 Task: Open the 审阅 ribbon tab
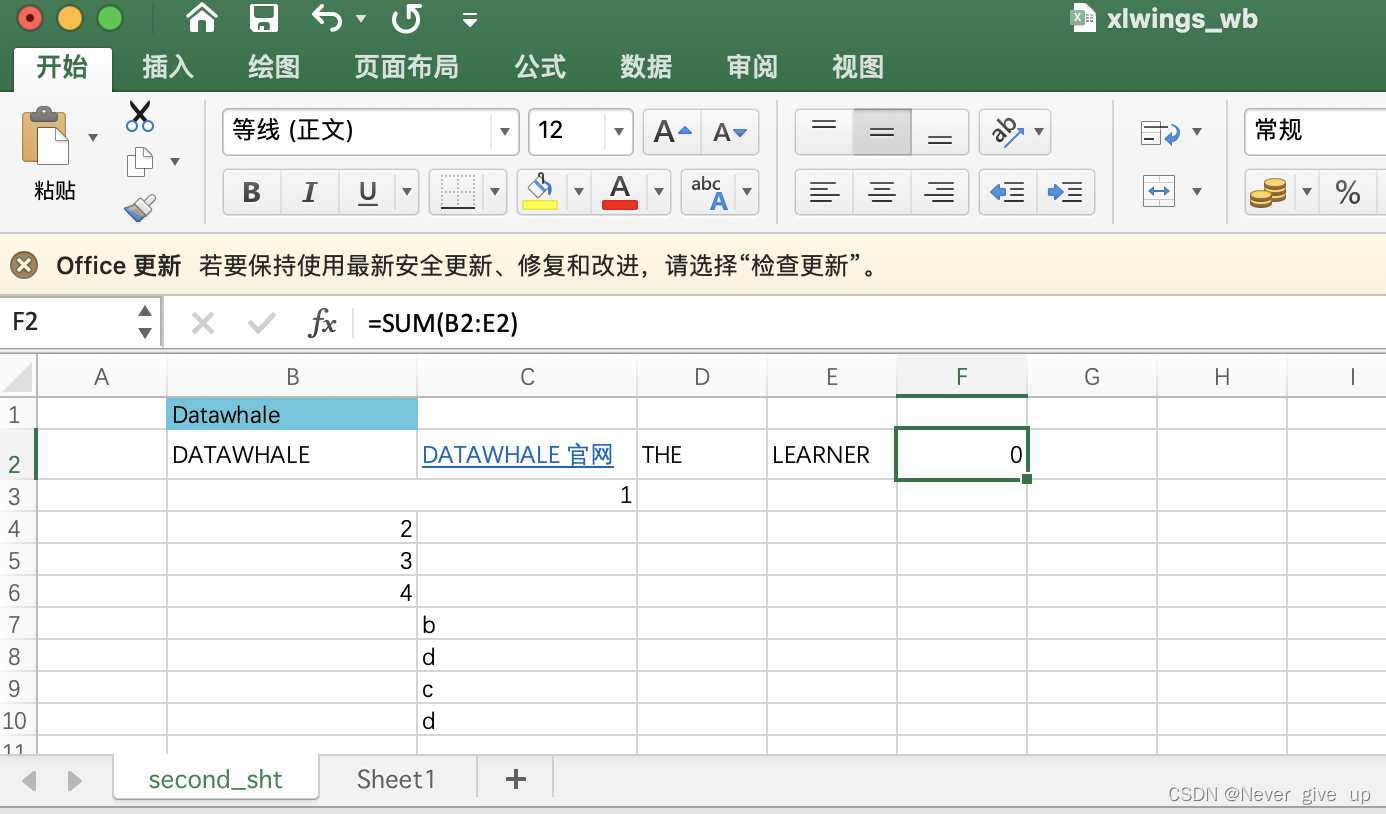[752, 67]
